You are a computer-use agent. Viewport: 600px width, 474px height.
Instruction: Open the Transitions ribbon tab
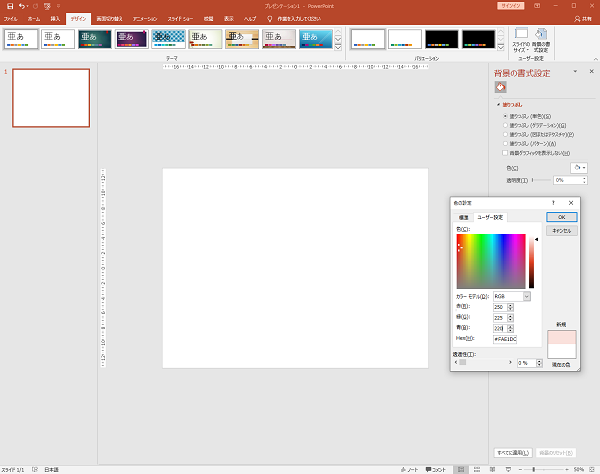[109, 19]
